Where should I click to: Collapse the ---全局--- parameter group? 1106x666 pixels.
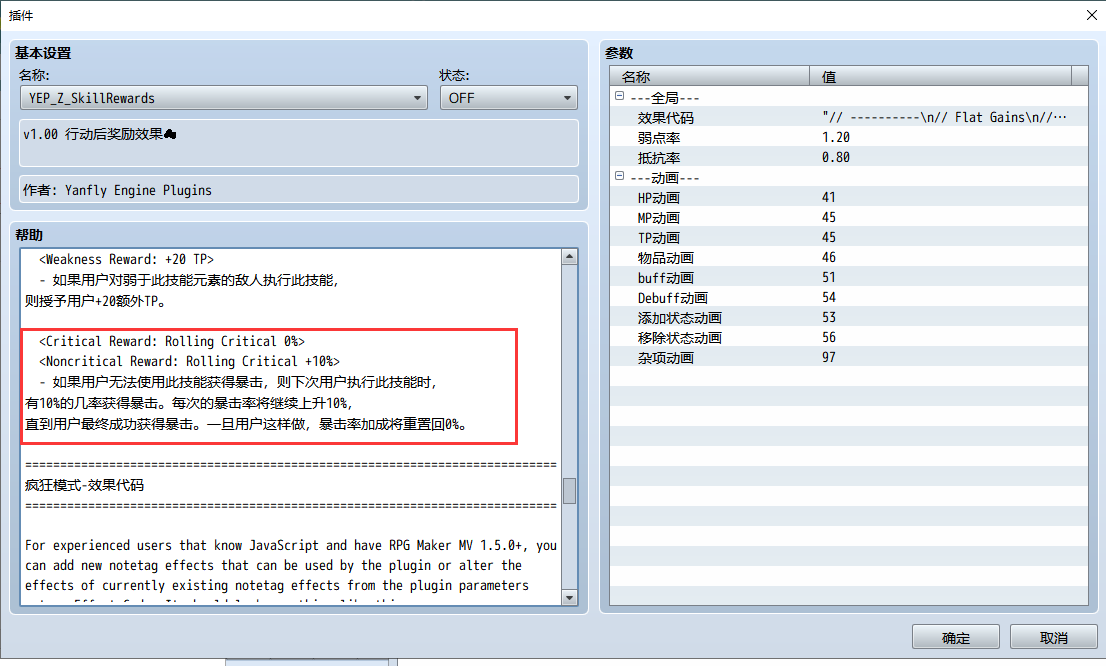pos(619,96)
